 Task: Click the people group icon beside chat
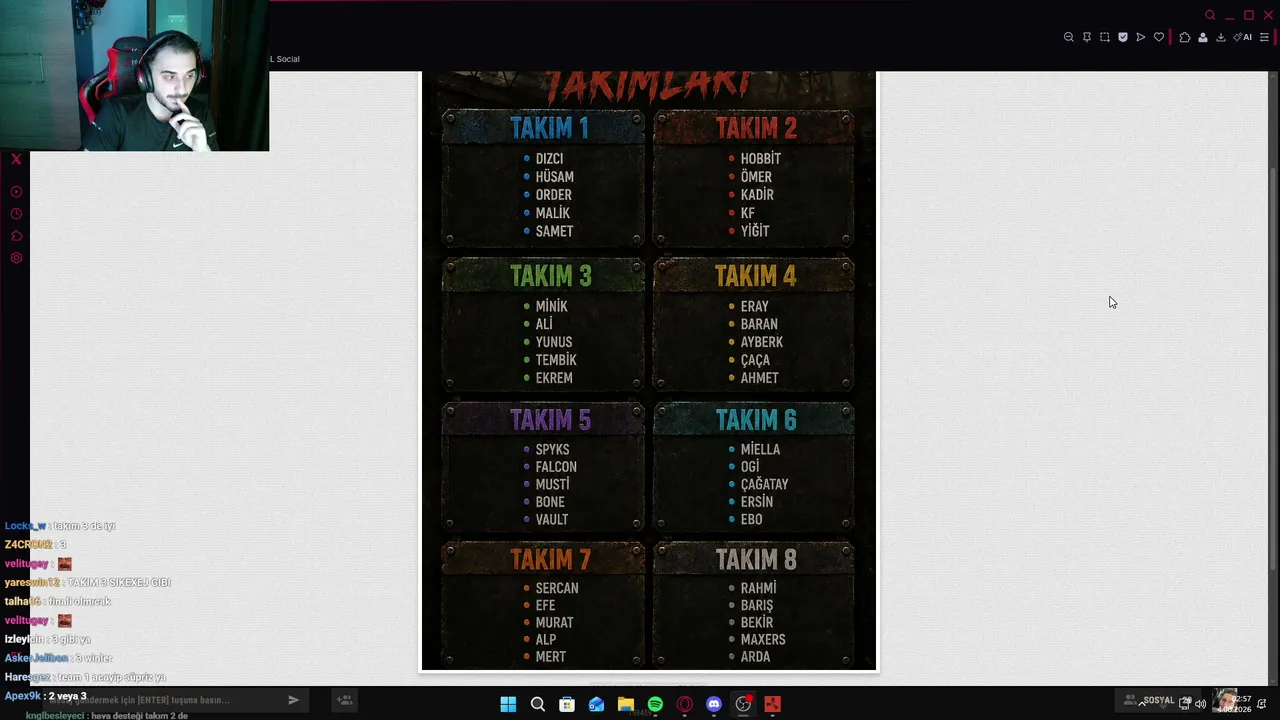click(344, 700)
